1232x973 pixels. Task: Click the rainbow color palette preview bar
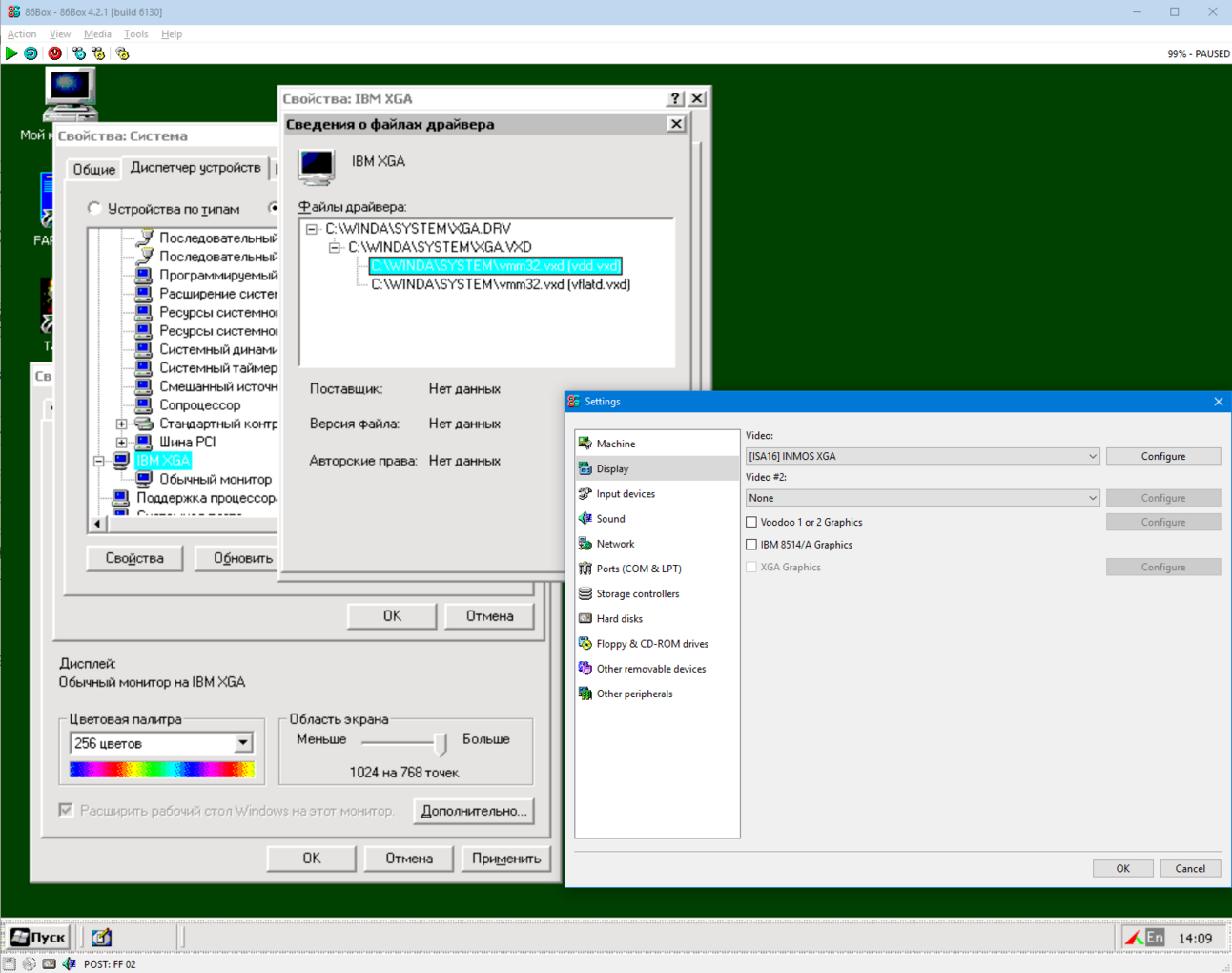point(162,769)
